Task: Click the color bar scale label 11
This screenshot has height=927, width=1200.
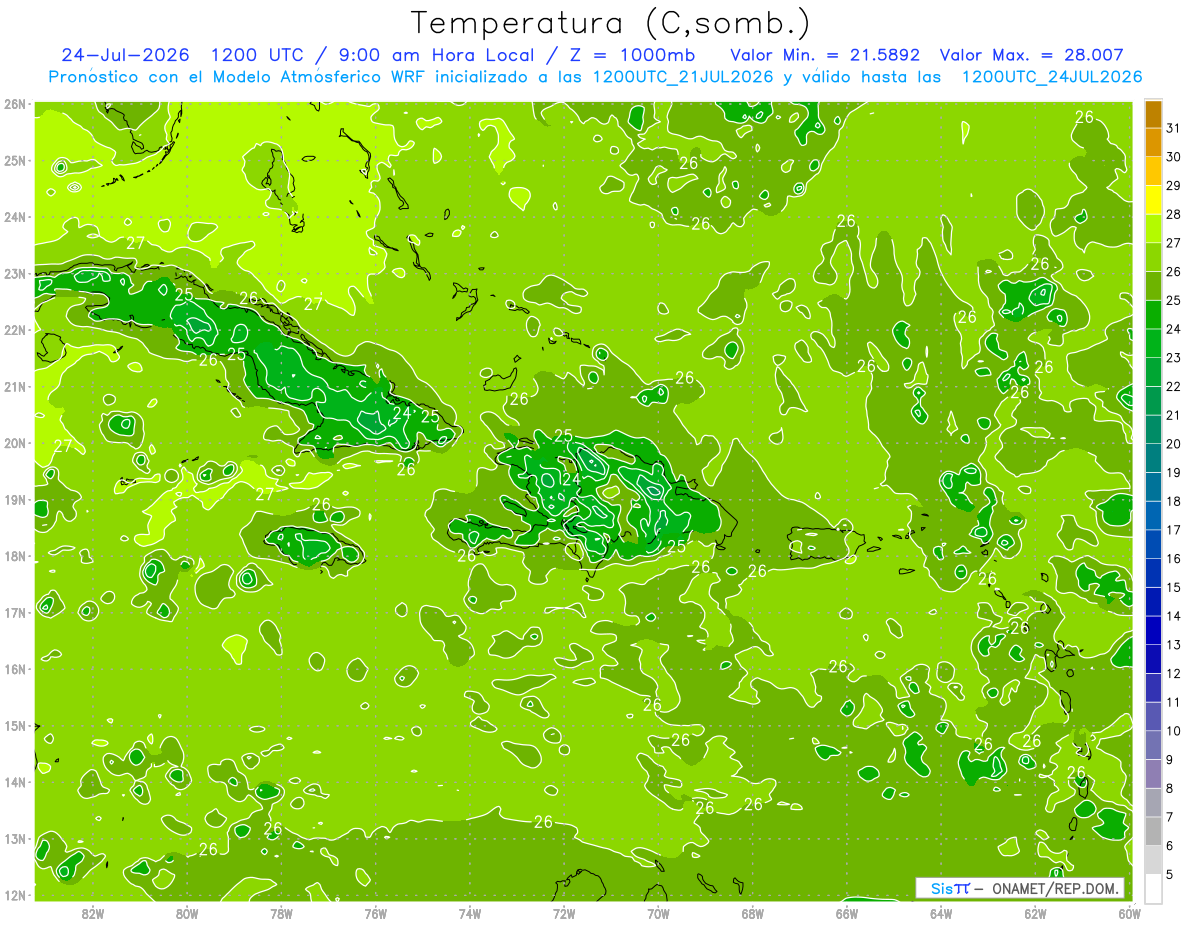Action: point(1173,702)
